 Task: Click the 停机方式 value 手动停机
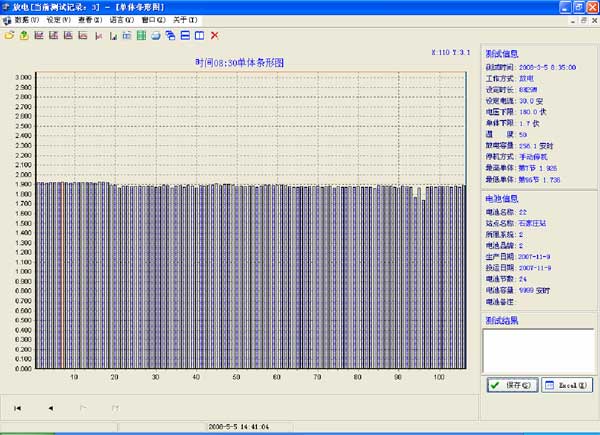533,157
